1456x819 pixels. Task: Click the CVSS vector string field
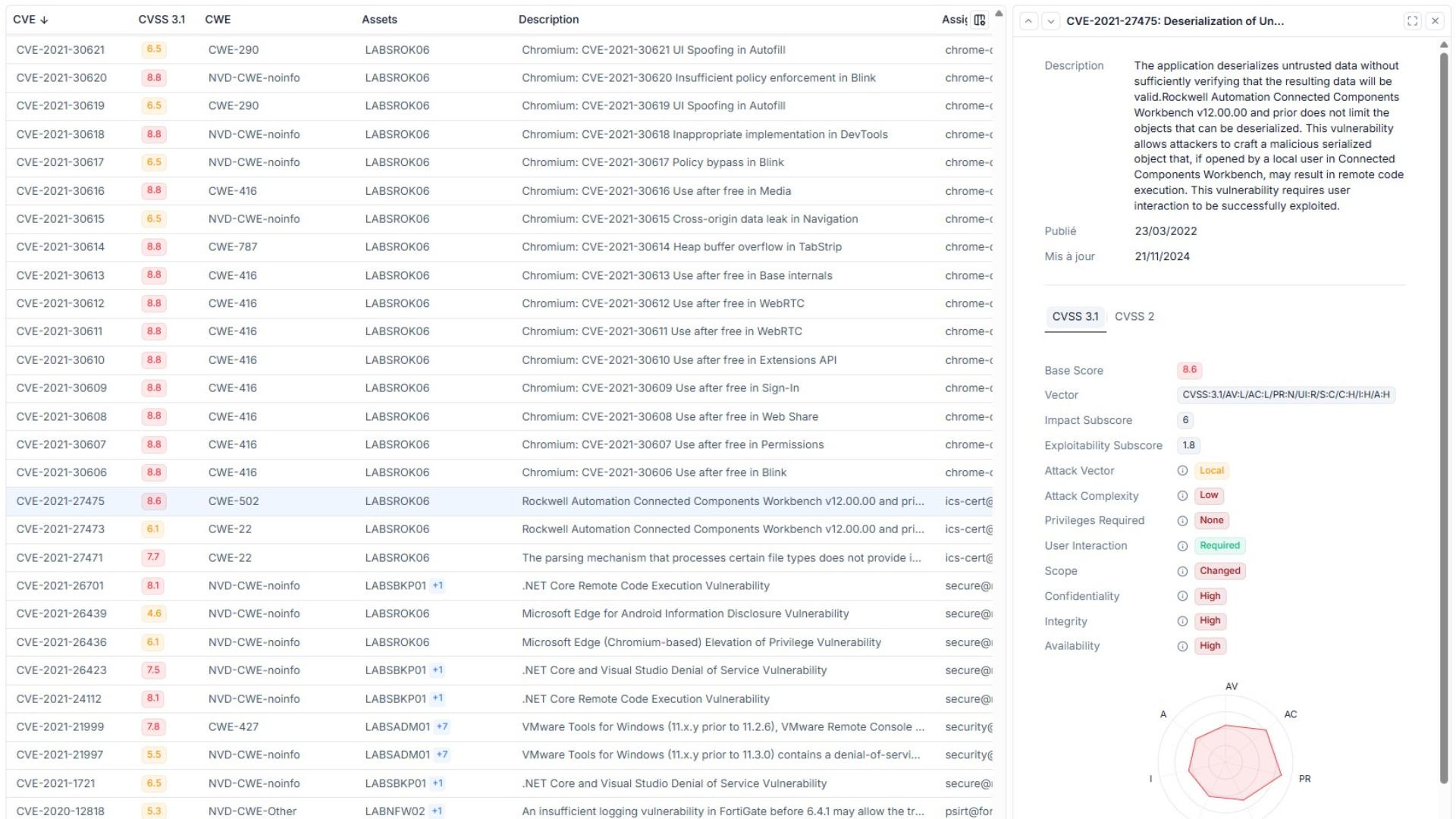[1285, 395]
